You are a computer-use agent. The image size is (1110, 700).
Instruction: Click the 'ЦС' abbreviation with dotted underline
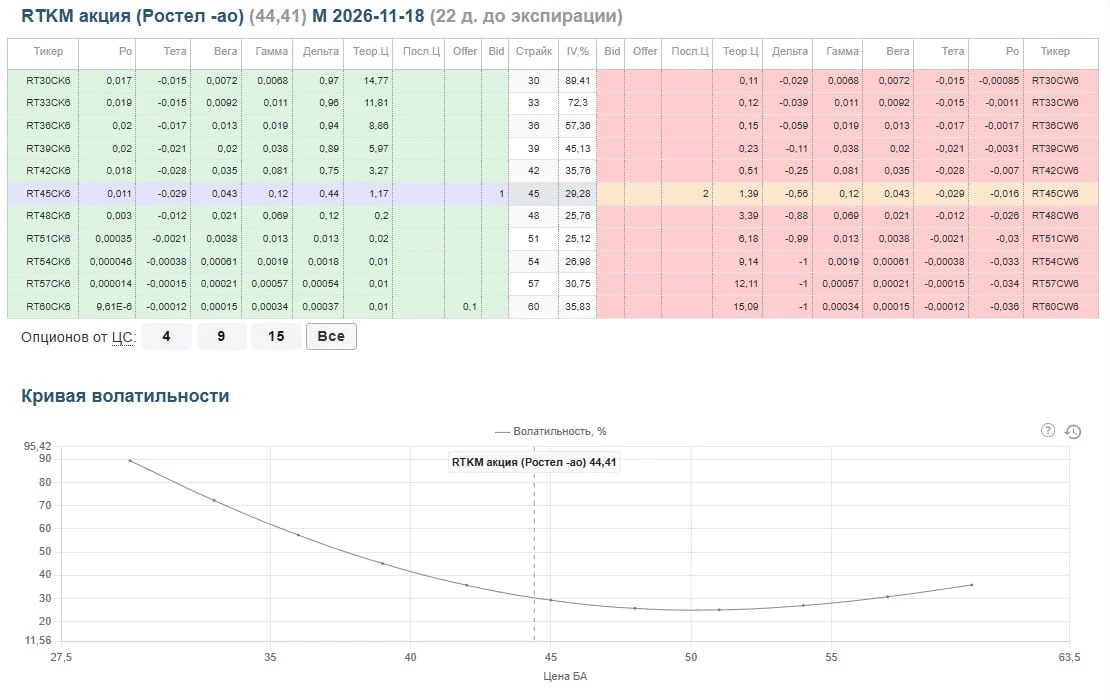[122, 338]
